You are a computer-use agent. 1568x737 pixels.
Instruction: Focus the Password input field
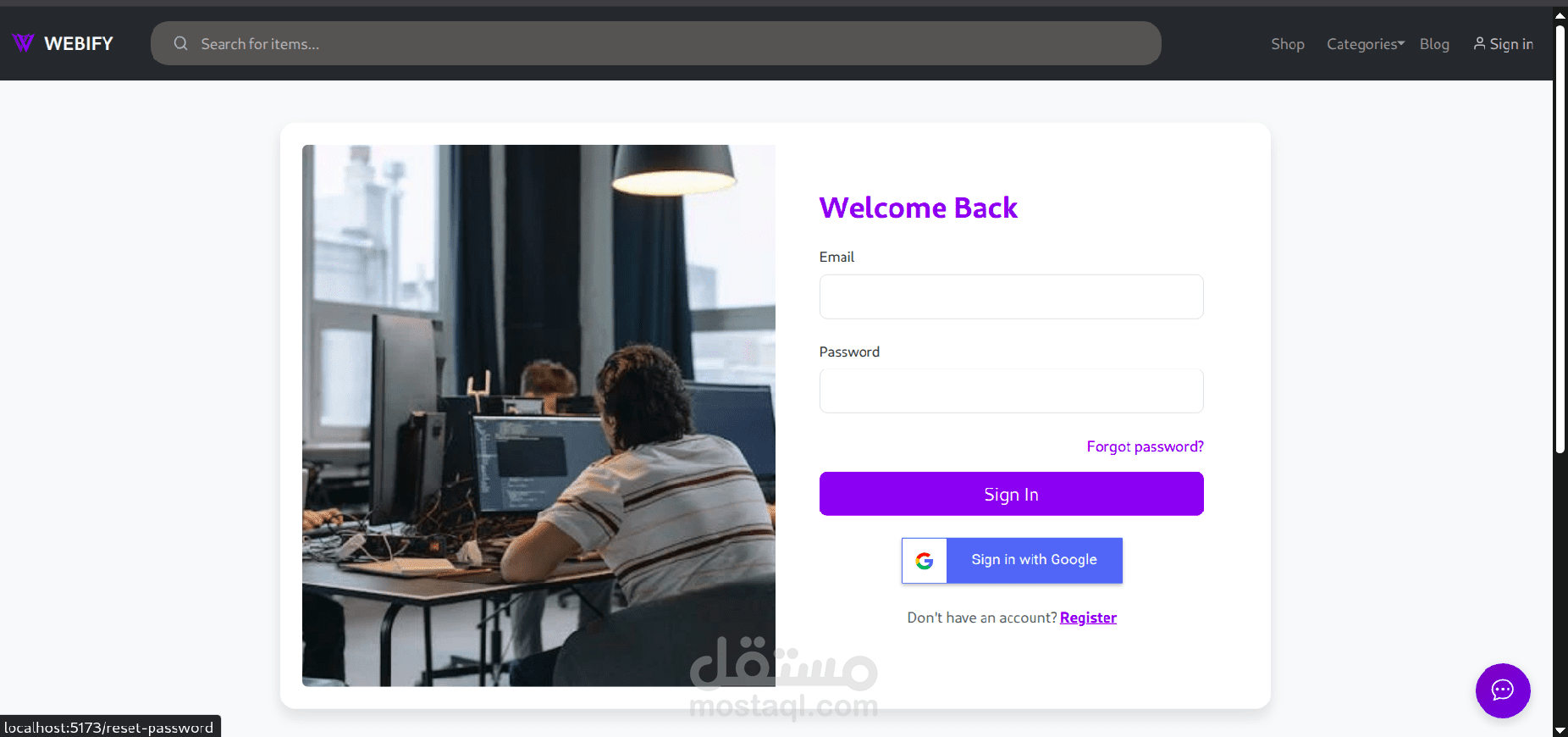(x=1011, y=391)
